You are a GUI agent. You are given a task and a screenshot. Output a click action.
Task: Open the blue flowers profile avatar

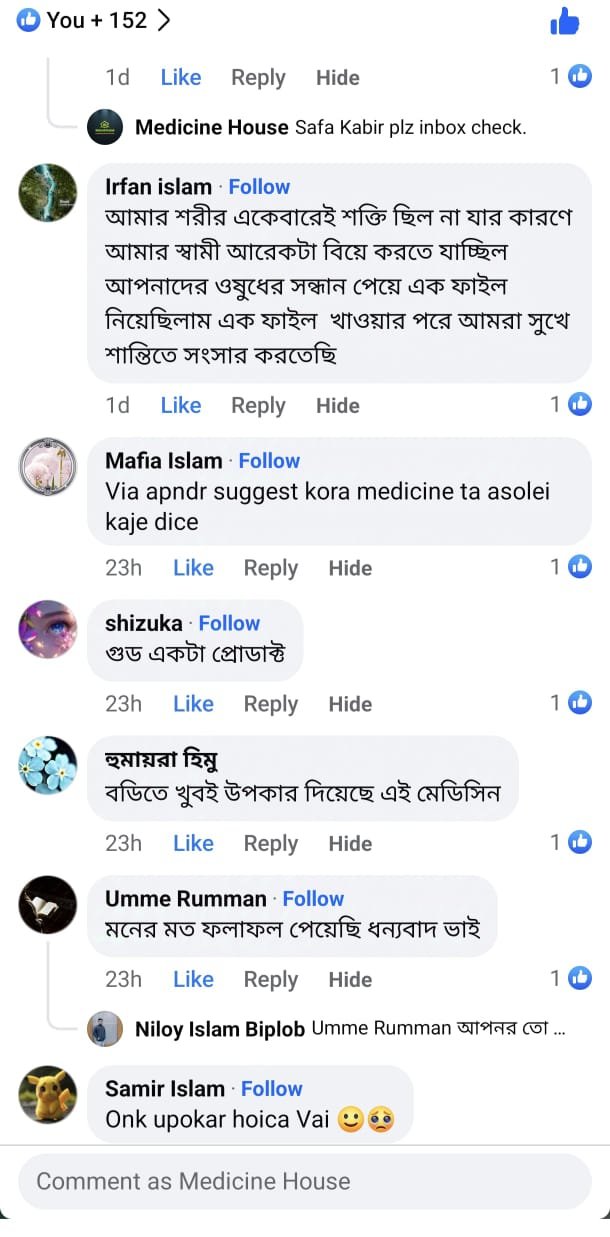pyautogui.click(x=48, y=765)
